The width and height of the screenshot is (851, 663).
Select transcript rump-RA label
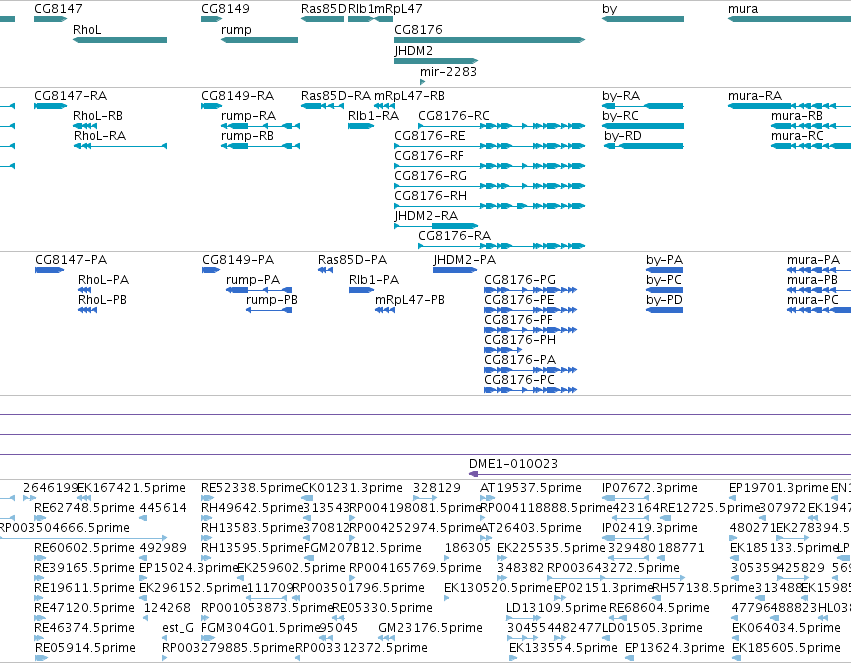249,116
